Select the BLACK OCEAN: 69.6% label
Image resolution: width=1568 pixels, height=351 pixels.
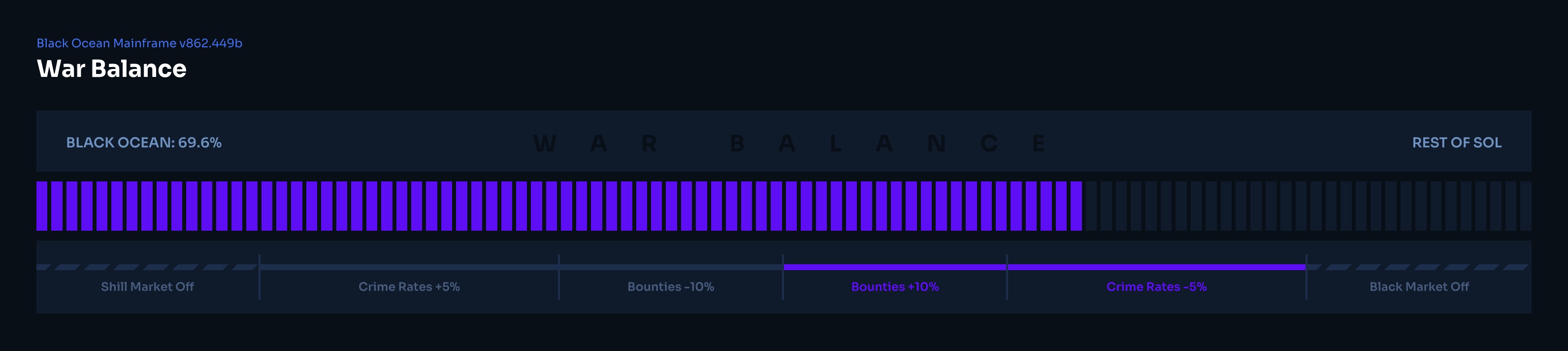point(144,142)
